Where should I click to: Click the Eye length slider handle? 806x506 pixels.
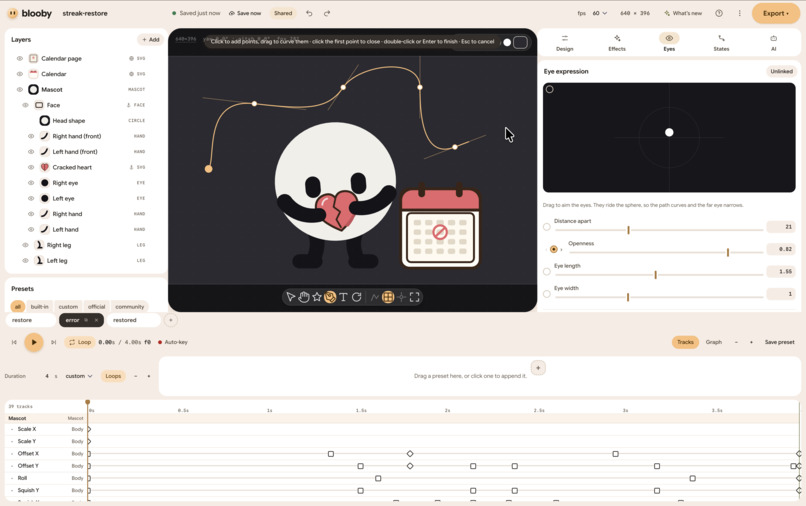tap(655, 275)
